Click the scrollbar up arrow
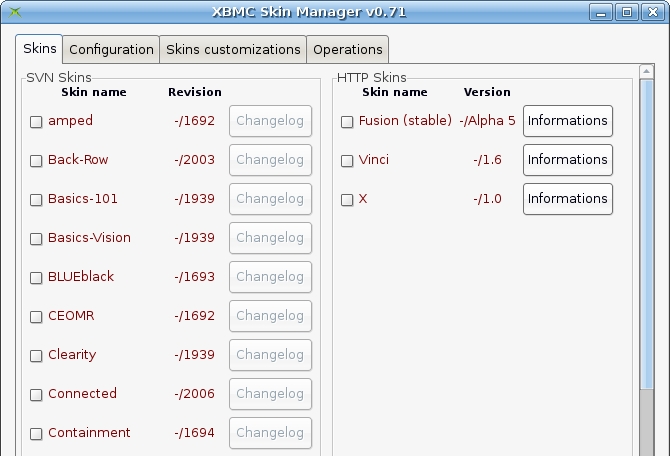 646,71
